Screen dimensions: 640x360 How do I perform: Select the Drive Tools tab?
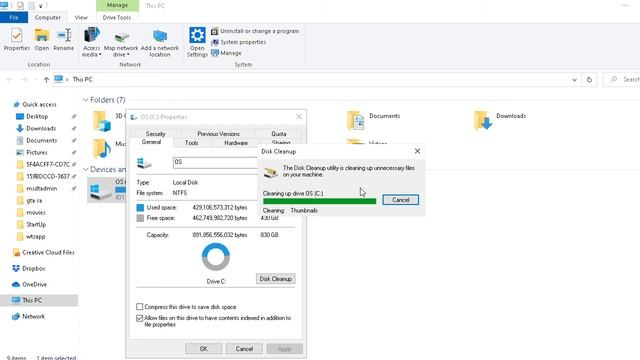tap(117, 18)
